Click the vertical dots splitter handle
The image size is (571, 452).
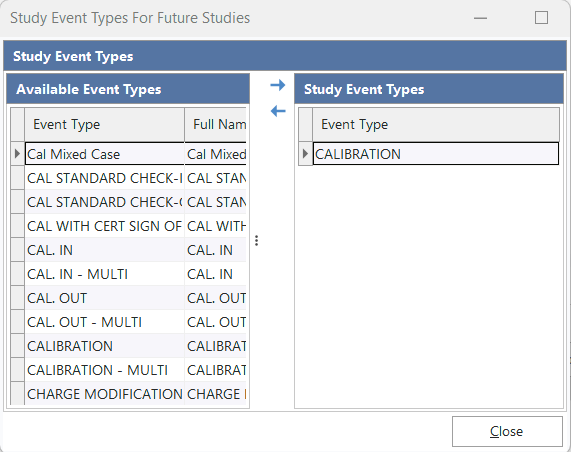(x=257, y=240)
